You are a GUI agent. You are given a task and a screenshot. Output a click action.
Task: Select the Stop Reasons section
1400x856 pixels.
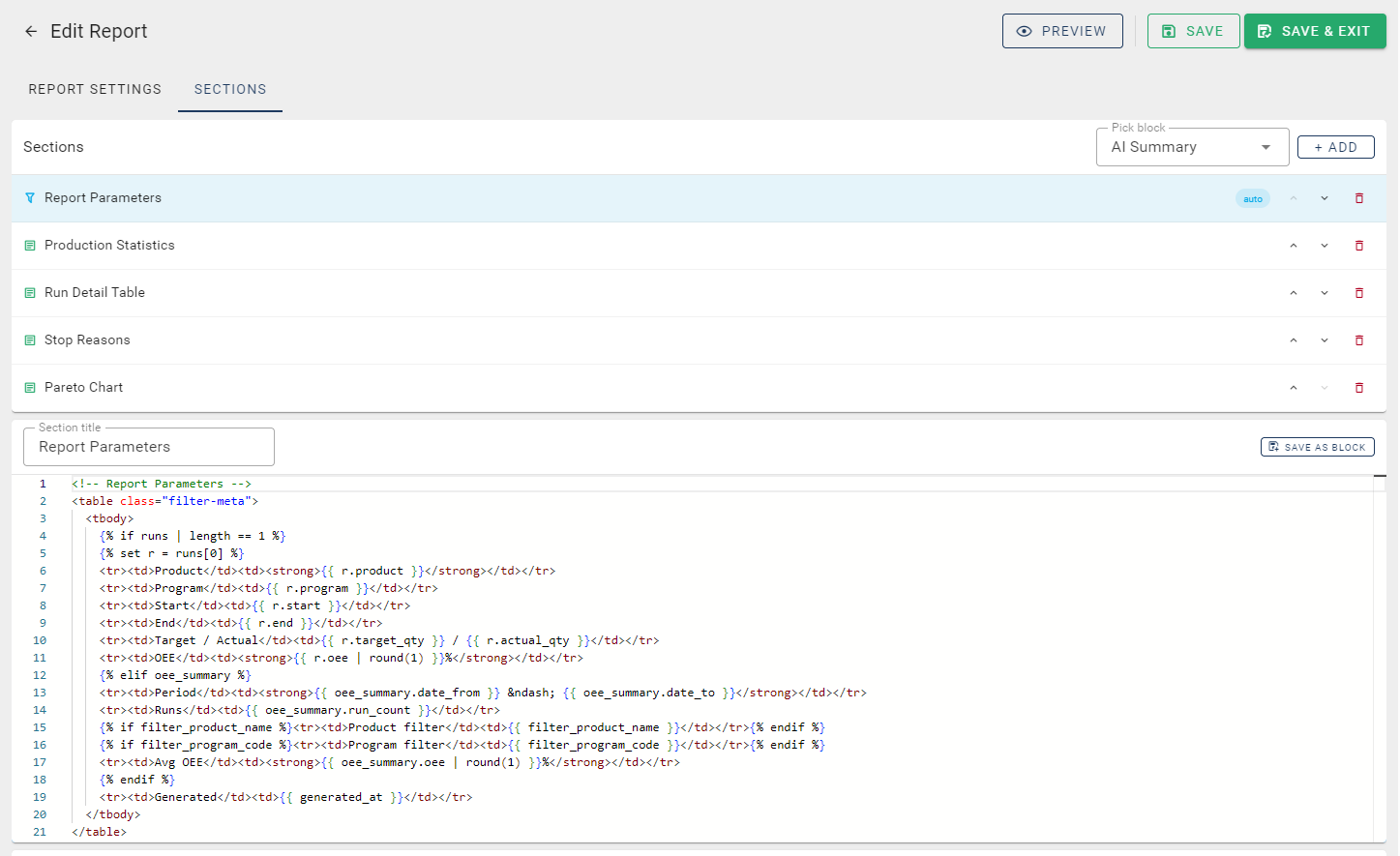click(x=699, y=340)
